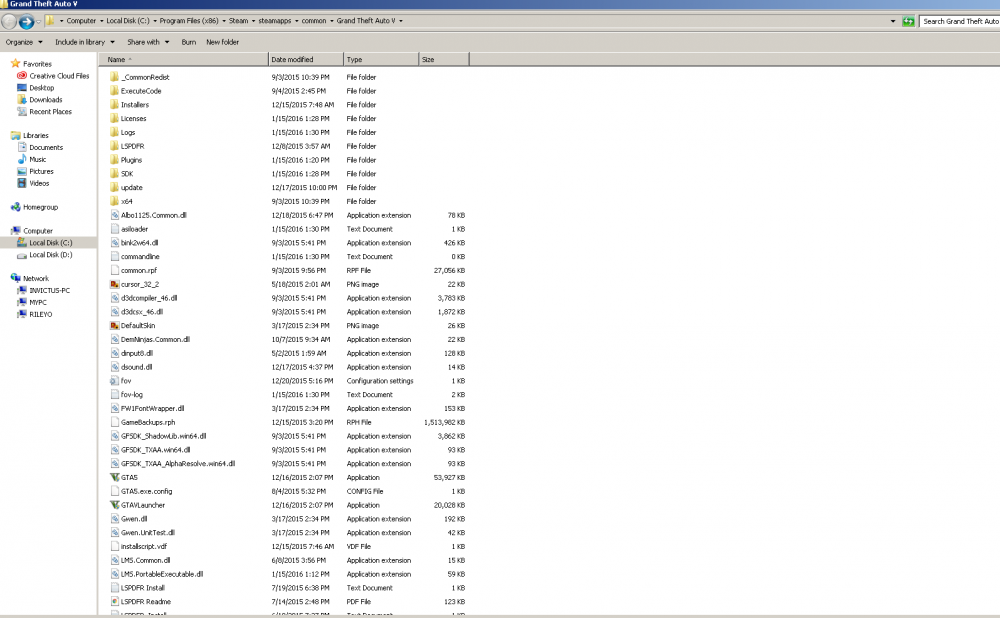Click the Burn toolbar item
1000x618 pixels.
coord(189,42)
